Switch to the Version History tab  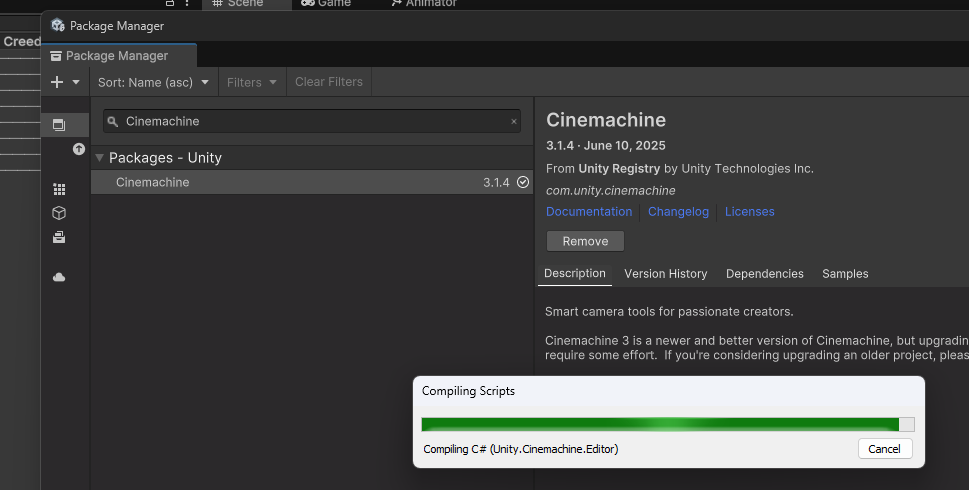click(x=666, y=274)
